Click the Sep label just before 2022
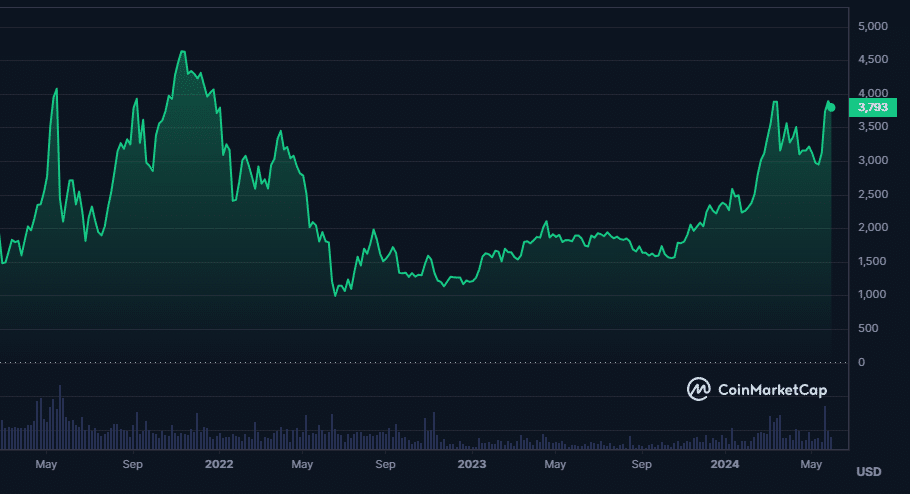Image resolution: width=910 pixels, height=494 pixels. (x=133, y=464)
